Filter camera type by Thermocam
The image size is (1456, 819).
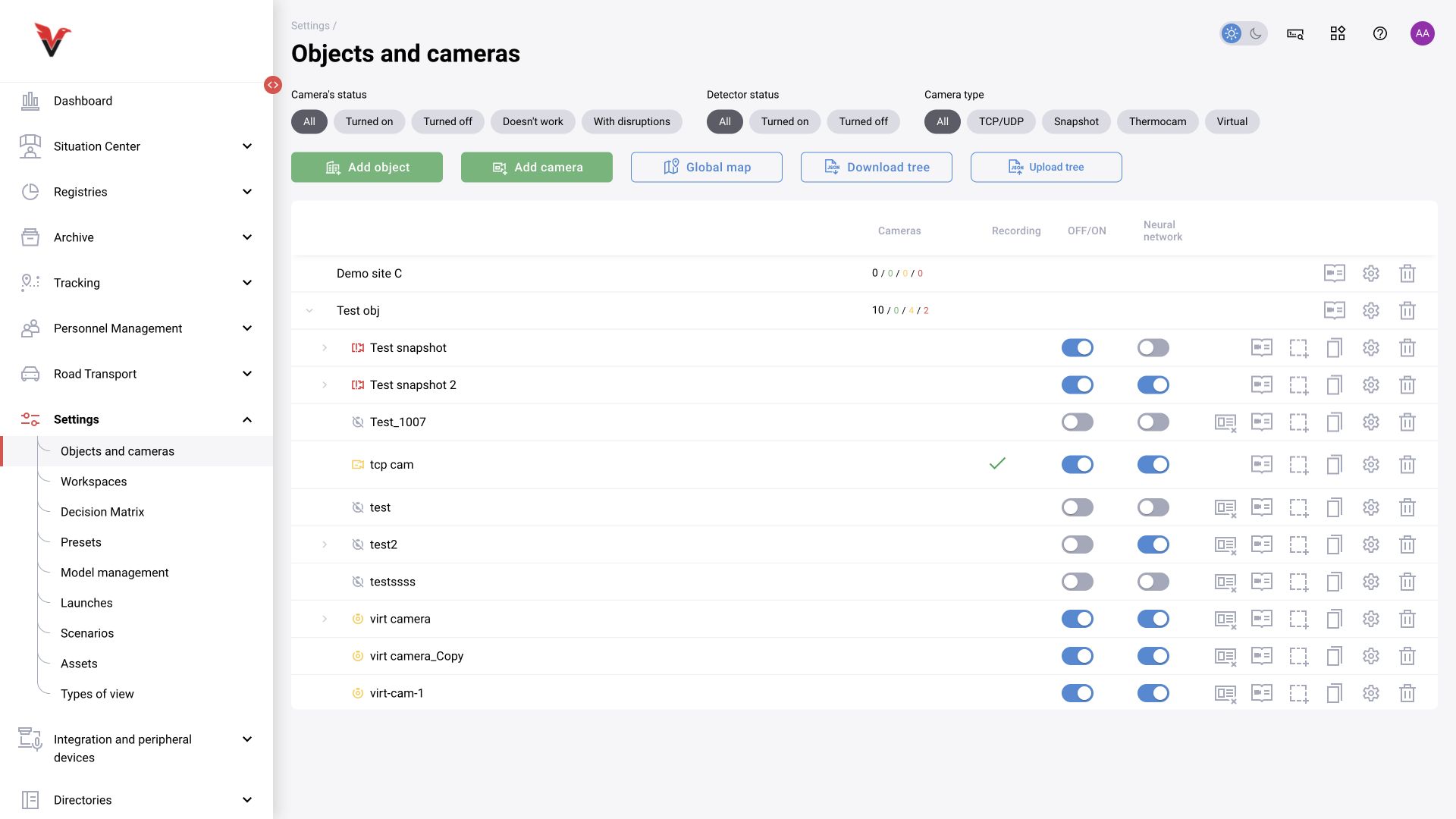(1157, 121)
